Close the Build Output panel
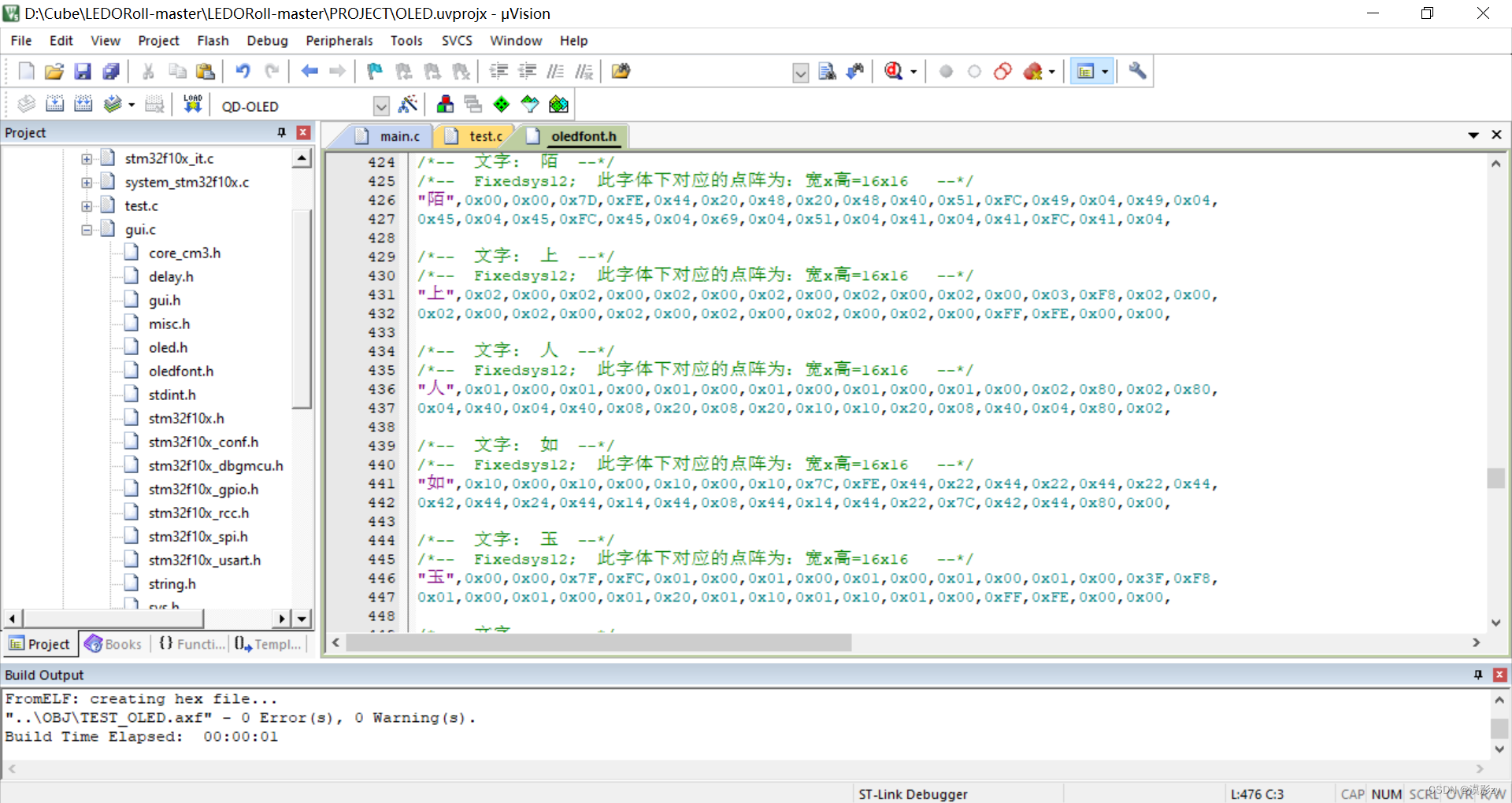This screenshot has height=803, width=1512. (1500, 675)
